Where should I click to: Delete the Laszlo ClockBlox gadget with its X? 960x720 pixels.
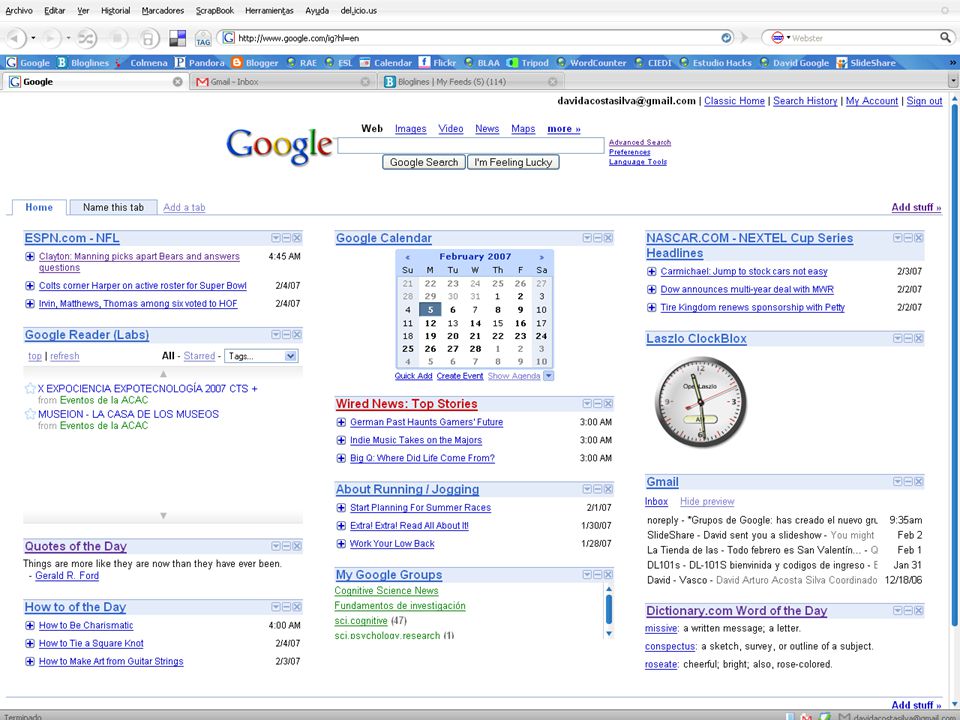pos(918,338)
